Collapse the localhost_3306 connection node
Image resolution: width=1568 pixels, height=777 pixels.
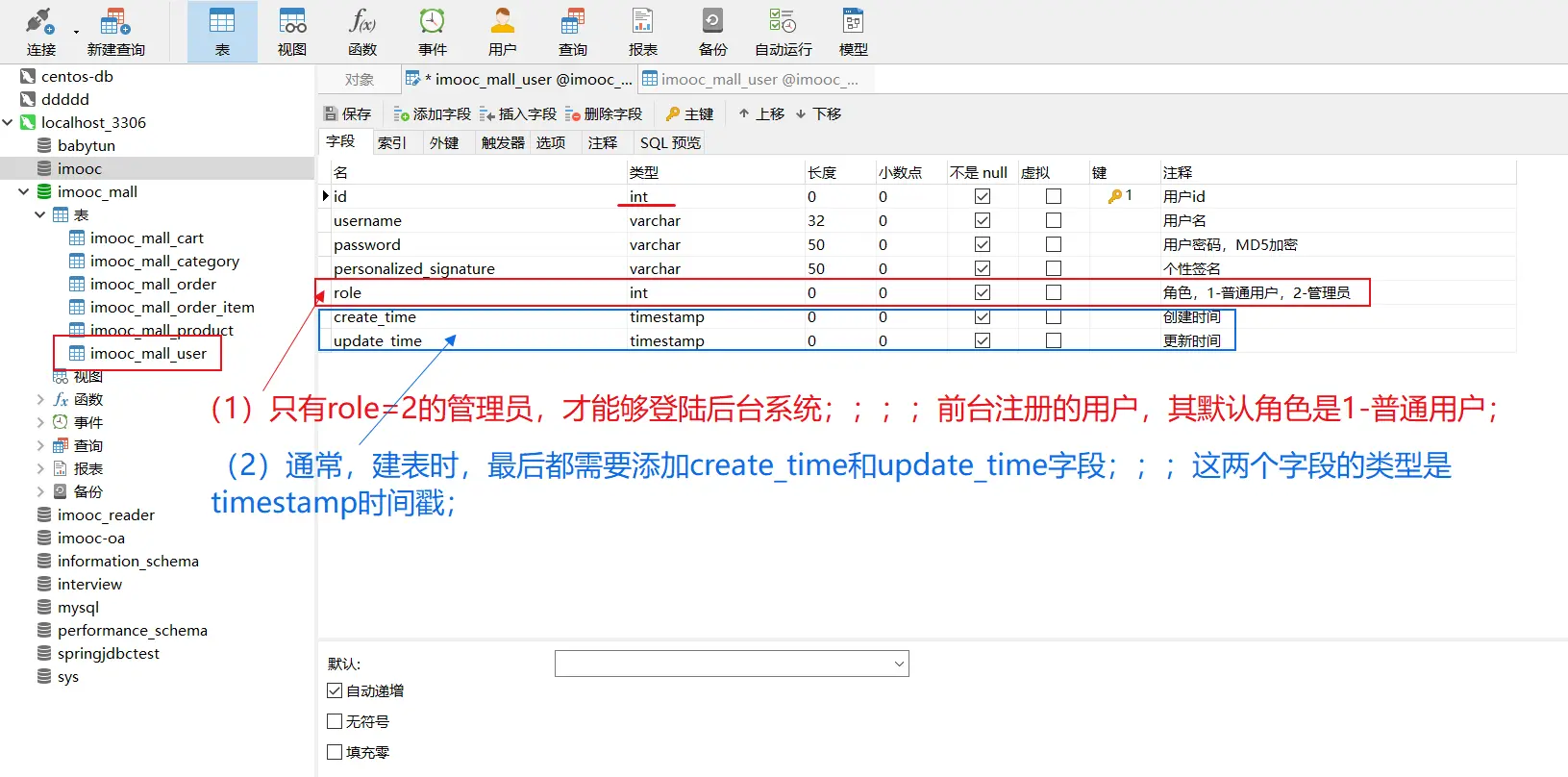pyautogui.click(x=8, y=122)
